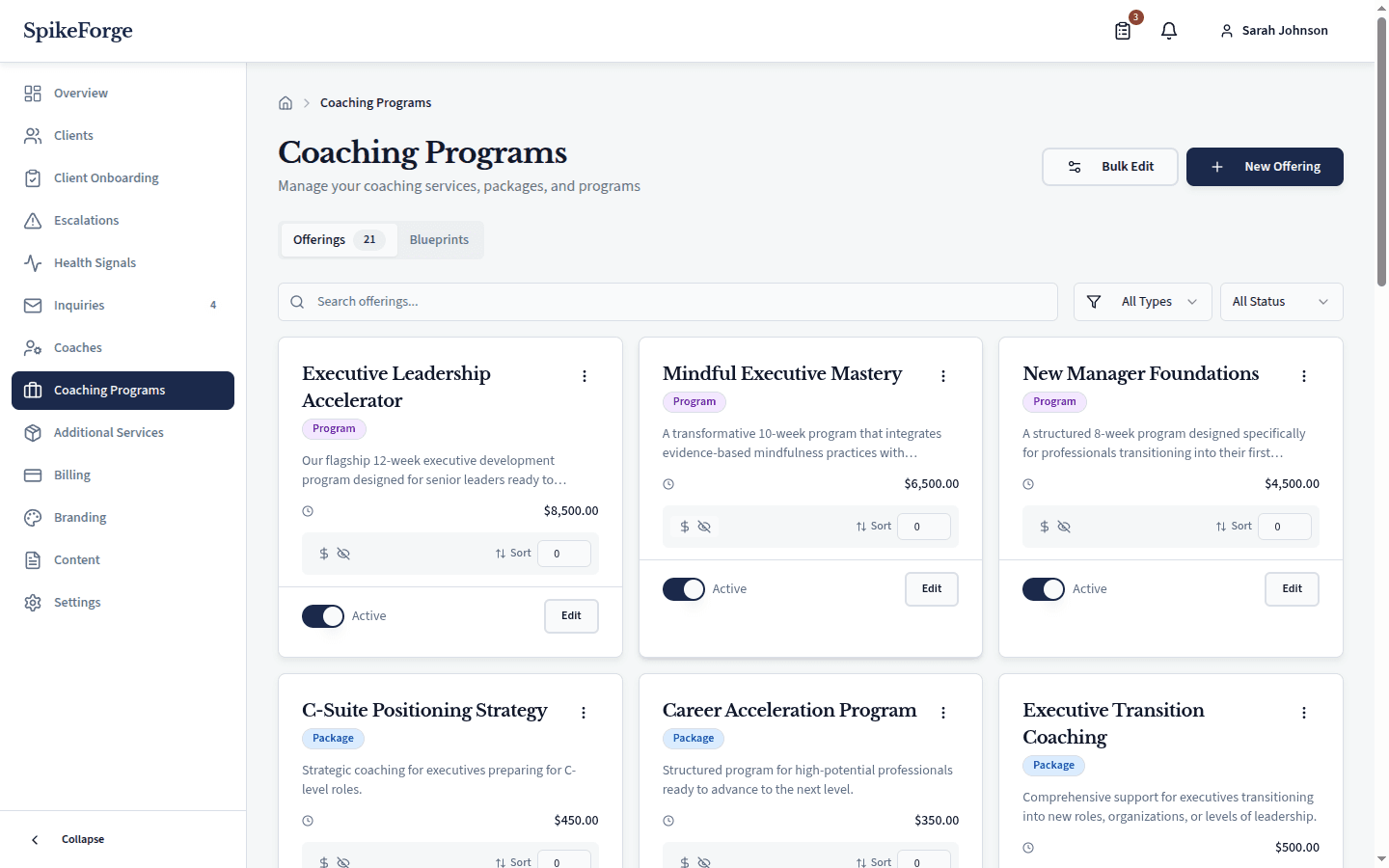Switch to the Blueprints tab
The image size is (1389, 868).
point(439,239)
